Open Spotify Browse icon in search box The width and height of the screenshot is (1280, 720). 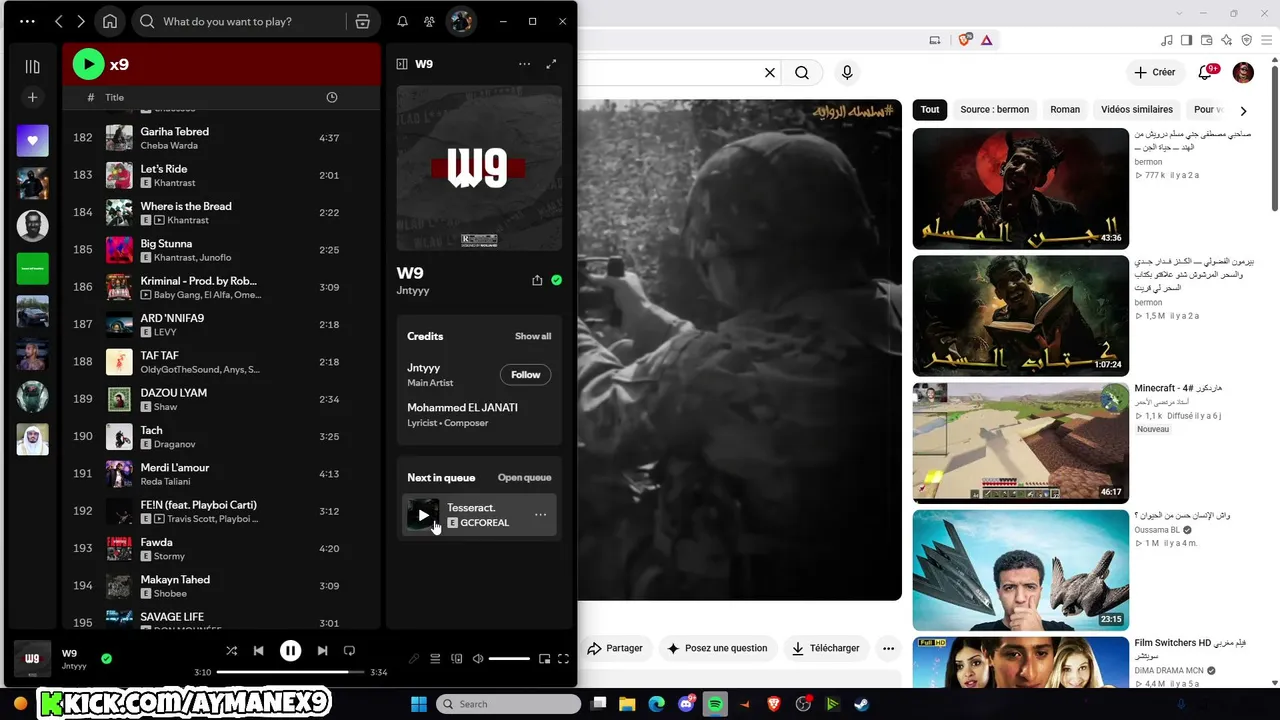point(363,21)
